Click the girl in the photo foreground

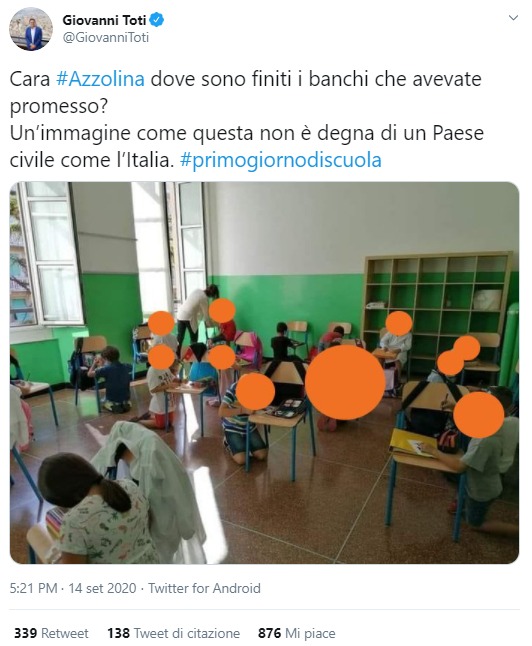tap(97, 509)
